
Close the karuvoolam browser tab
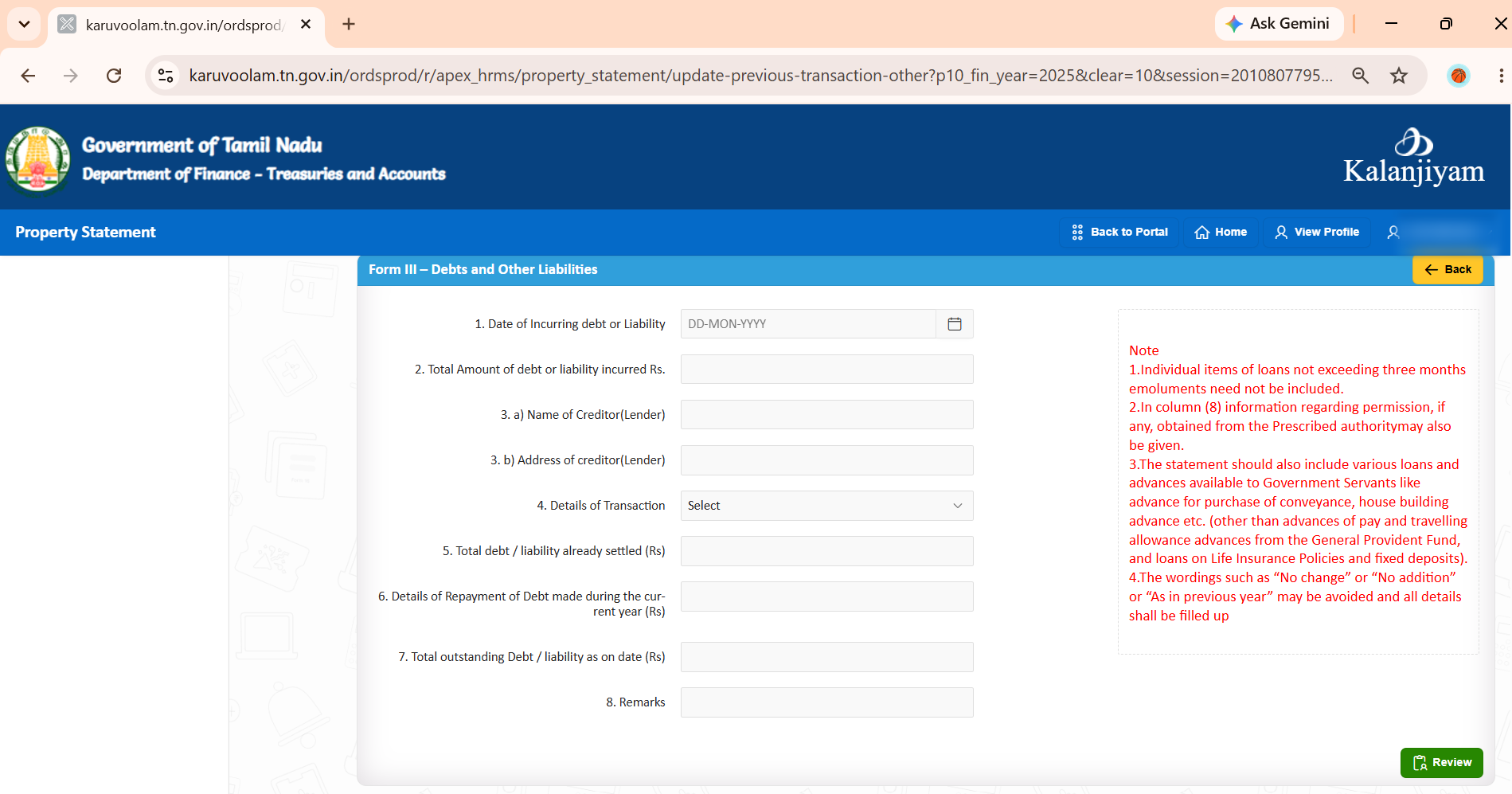(x=306, y=25)
